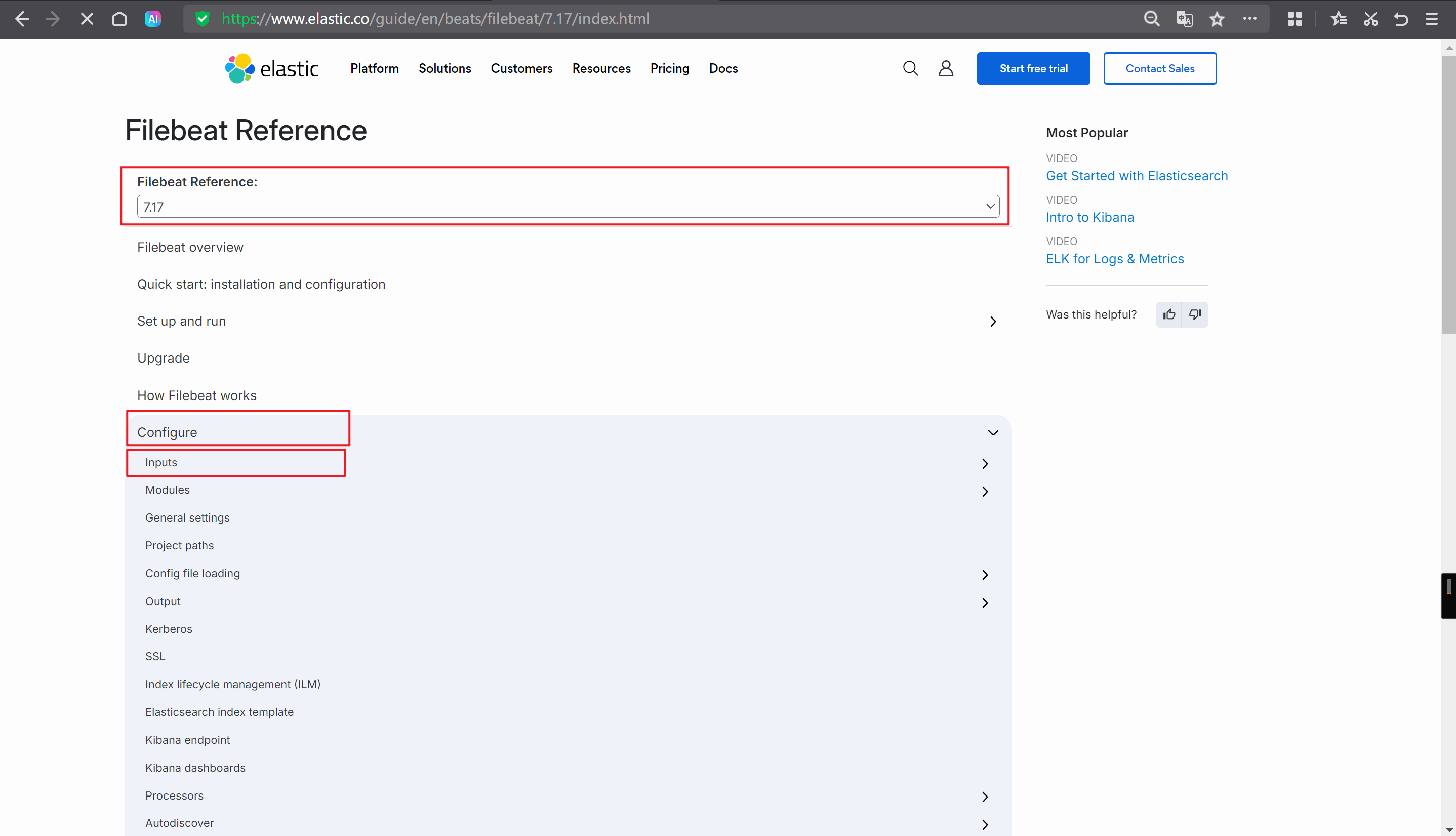1456x836 pixels.
Task: Open Kibana endpoint page
Action: coord(187,740)
